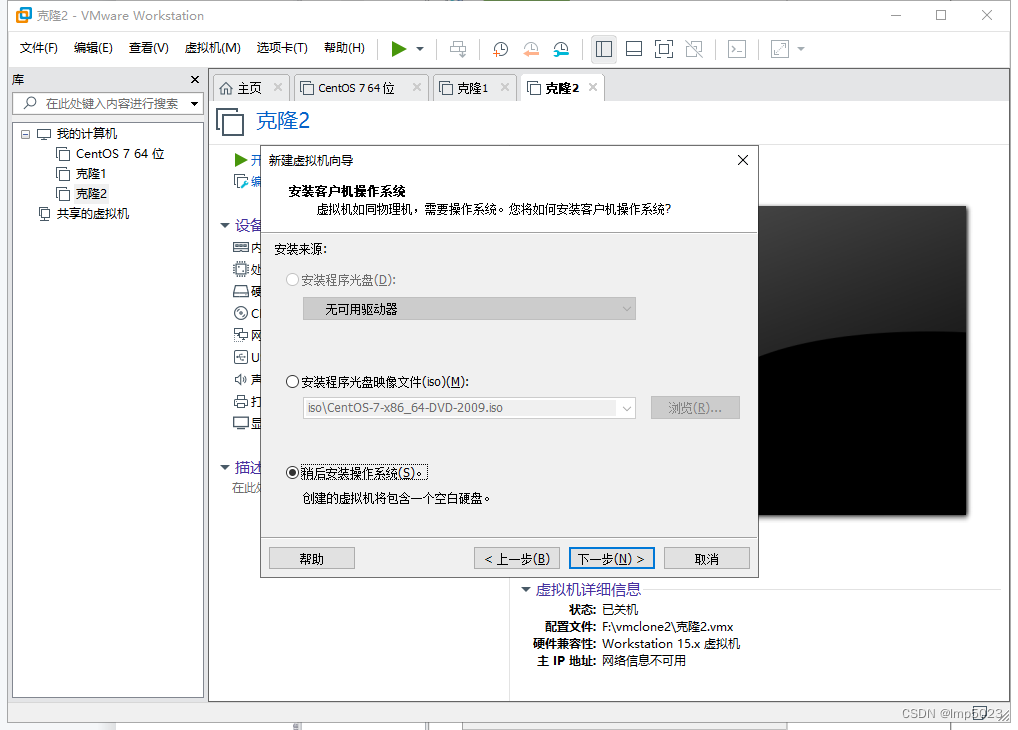Click the 下一步(N) > button

tap(611, 559)
